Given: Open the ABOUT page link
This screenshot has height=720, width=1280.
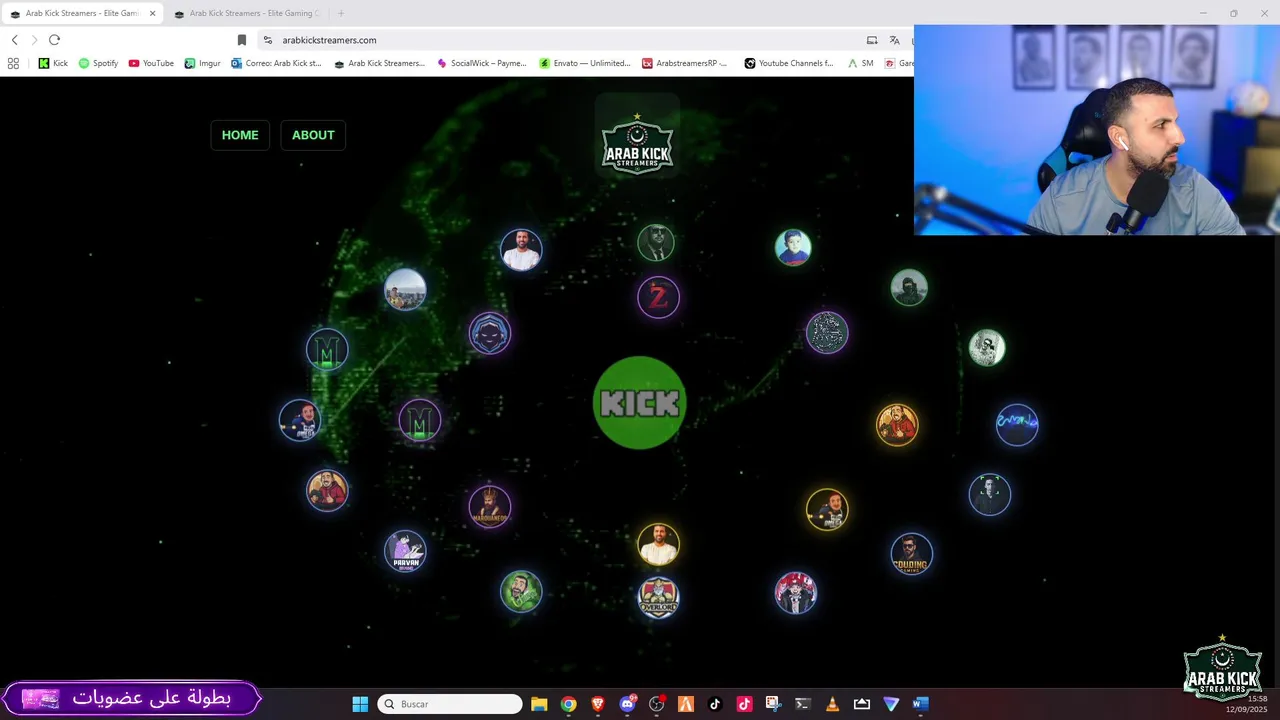Looking at the screenshot, I should (313, 135).
